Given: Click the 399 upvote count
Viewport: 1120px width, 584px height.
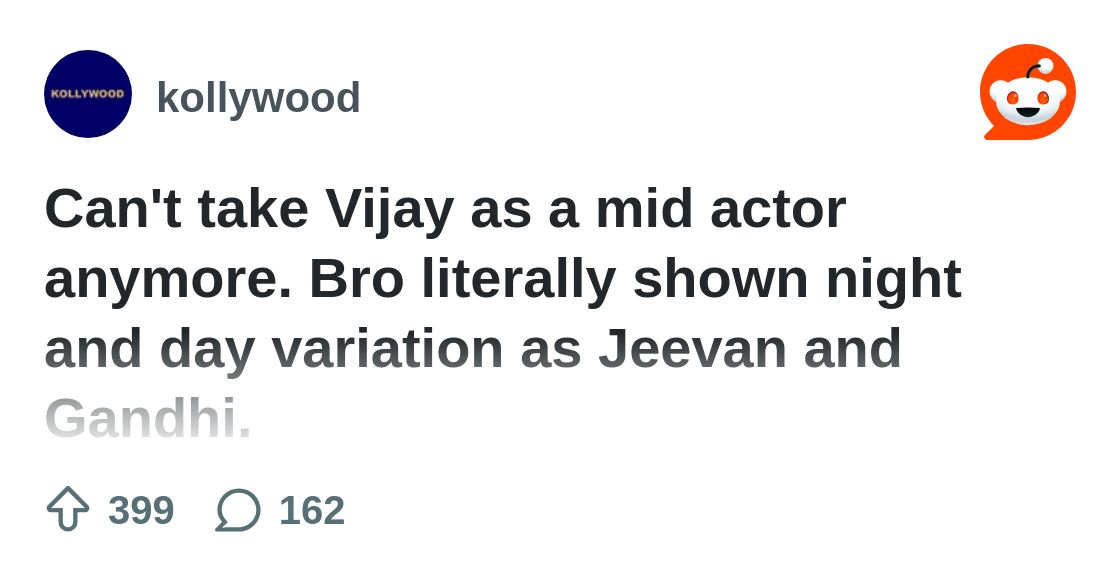Looking at the screenshot, I should pyautogui.click(x=141, y=510).
